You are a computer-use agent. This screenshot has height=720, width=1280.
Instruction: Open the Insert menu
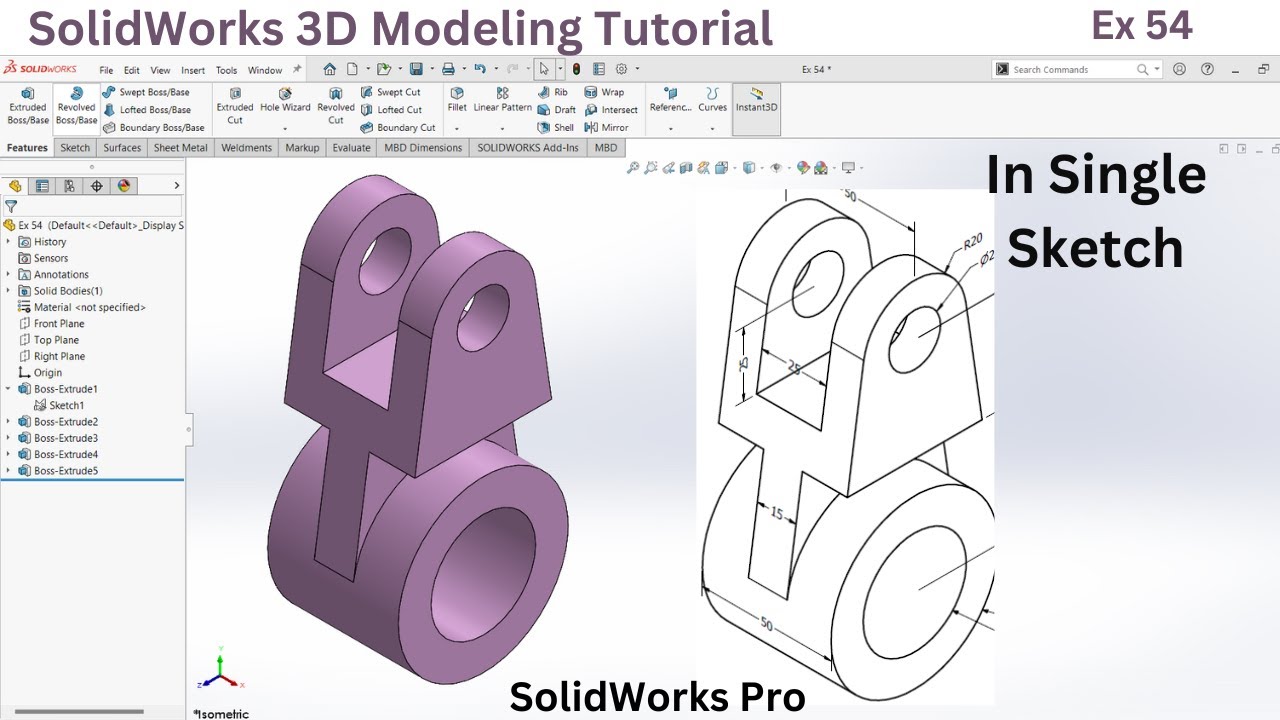[193, 70]
